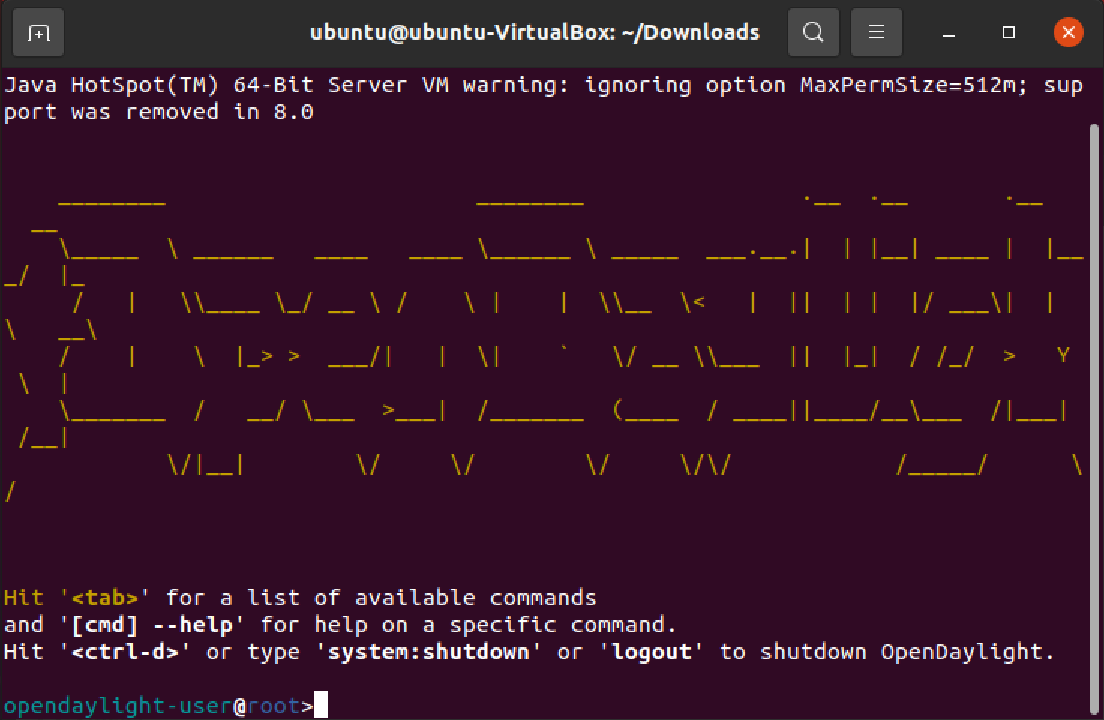The height and width of the screenshot is (720, 1104).
Task: Open the hamburger menu
Action: pyautogui.click(x=876, y=32)
